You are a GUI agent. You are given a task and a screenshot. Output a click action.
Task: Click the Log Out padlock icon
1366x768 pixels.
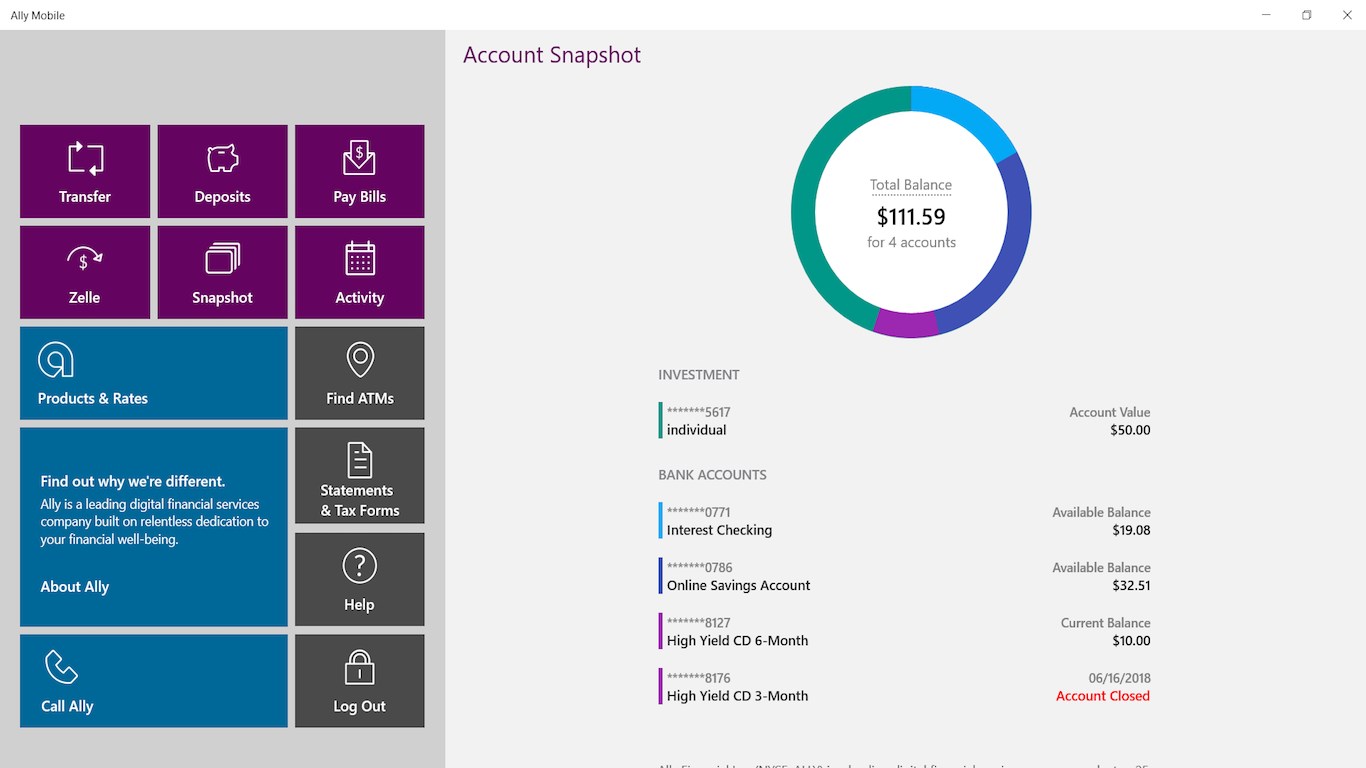click(x=359, y=667)
